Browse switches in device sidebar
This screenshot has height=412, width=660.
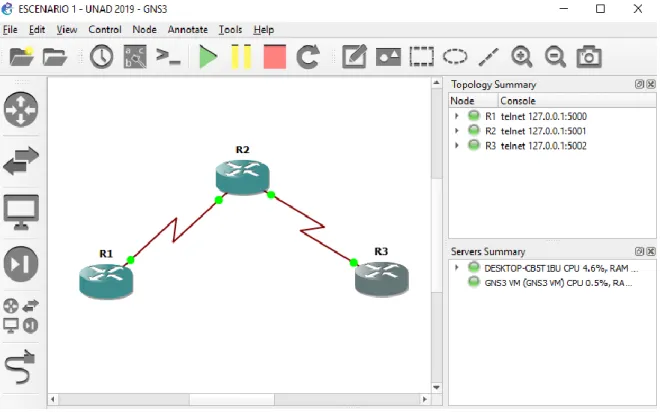click(21, 161)
